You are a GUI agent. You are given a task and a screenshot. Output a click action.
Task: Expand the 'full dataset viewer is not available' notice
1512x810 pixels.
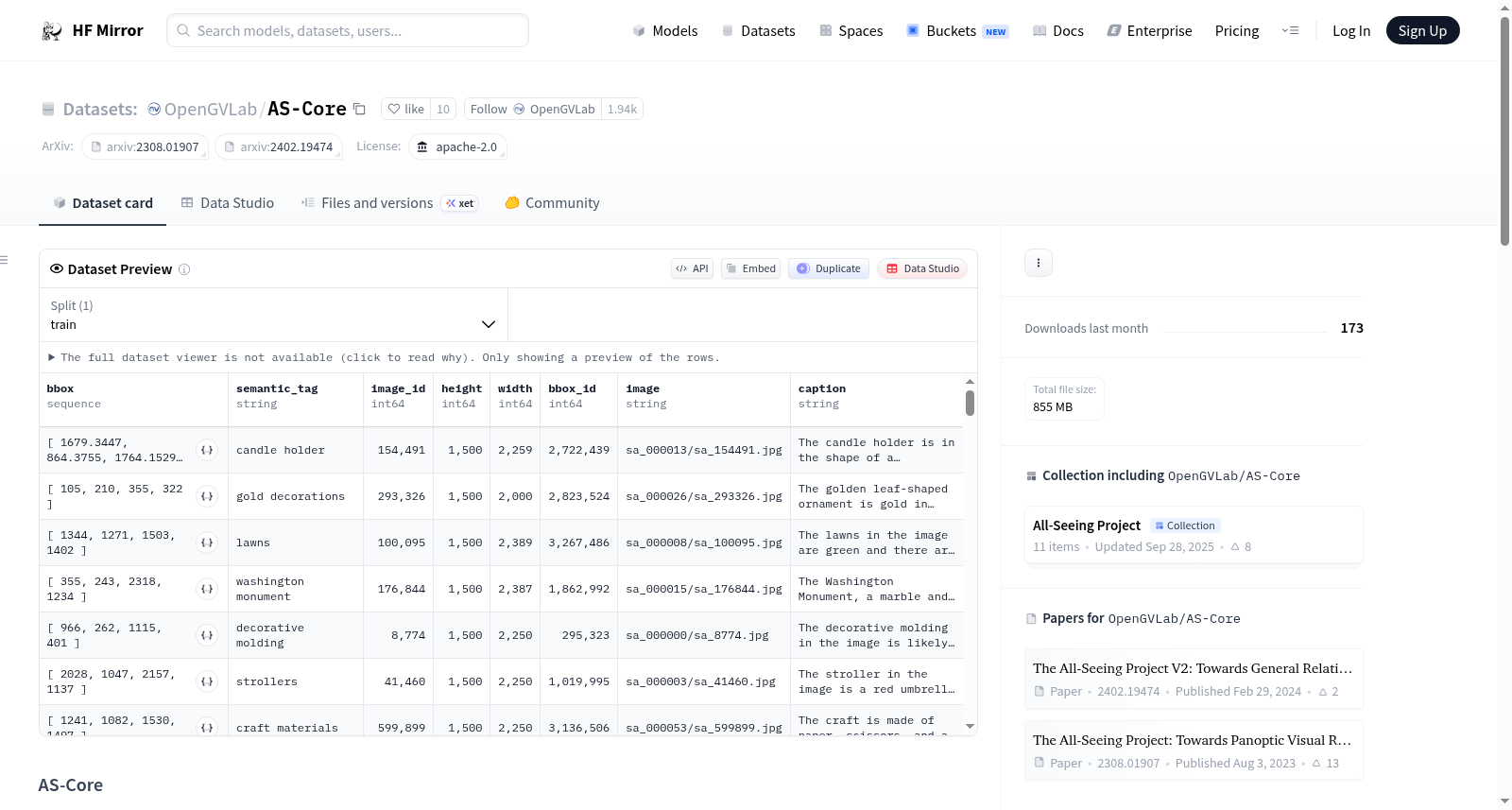pyautogui.click(x=385, y=357)
